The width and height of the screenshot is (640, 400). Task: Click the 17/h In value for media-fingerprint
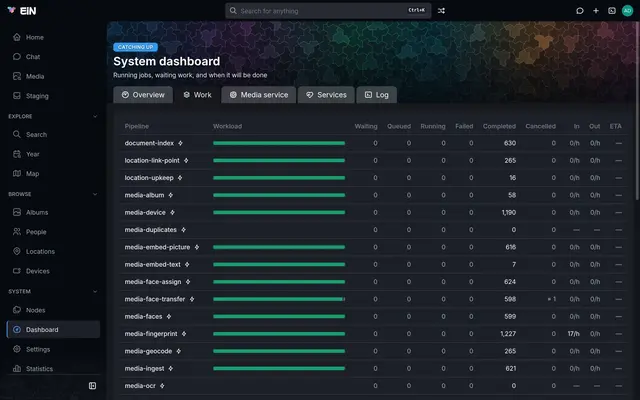click(573, 334)
